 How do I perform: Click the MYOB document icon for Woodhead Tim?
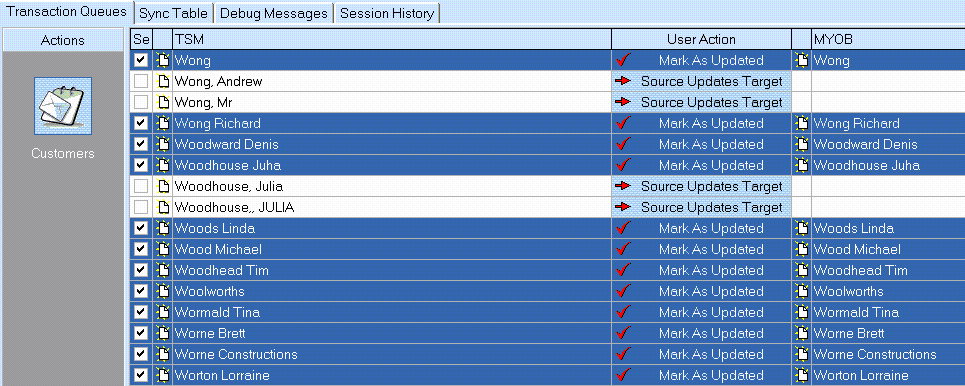[802, 270]
